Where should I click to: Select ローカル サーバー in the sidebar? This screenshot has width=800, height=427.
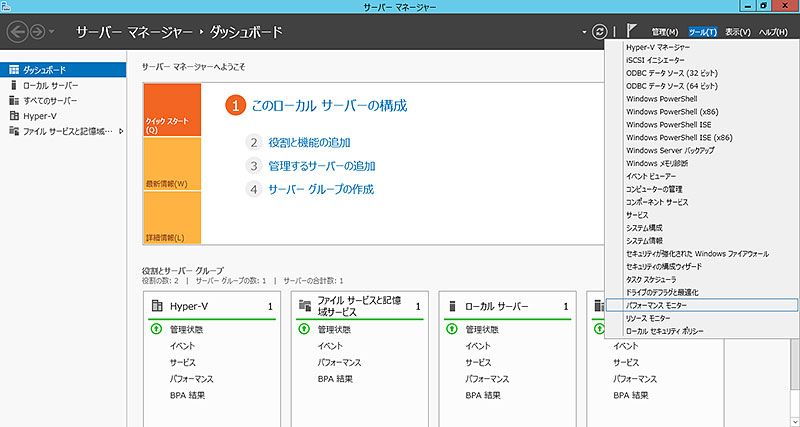click(50, 85)
